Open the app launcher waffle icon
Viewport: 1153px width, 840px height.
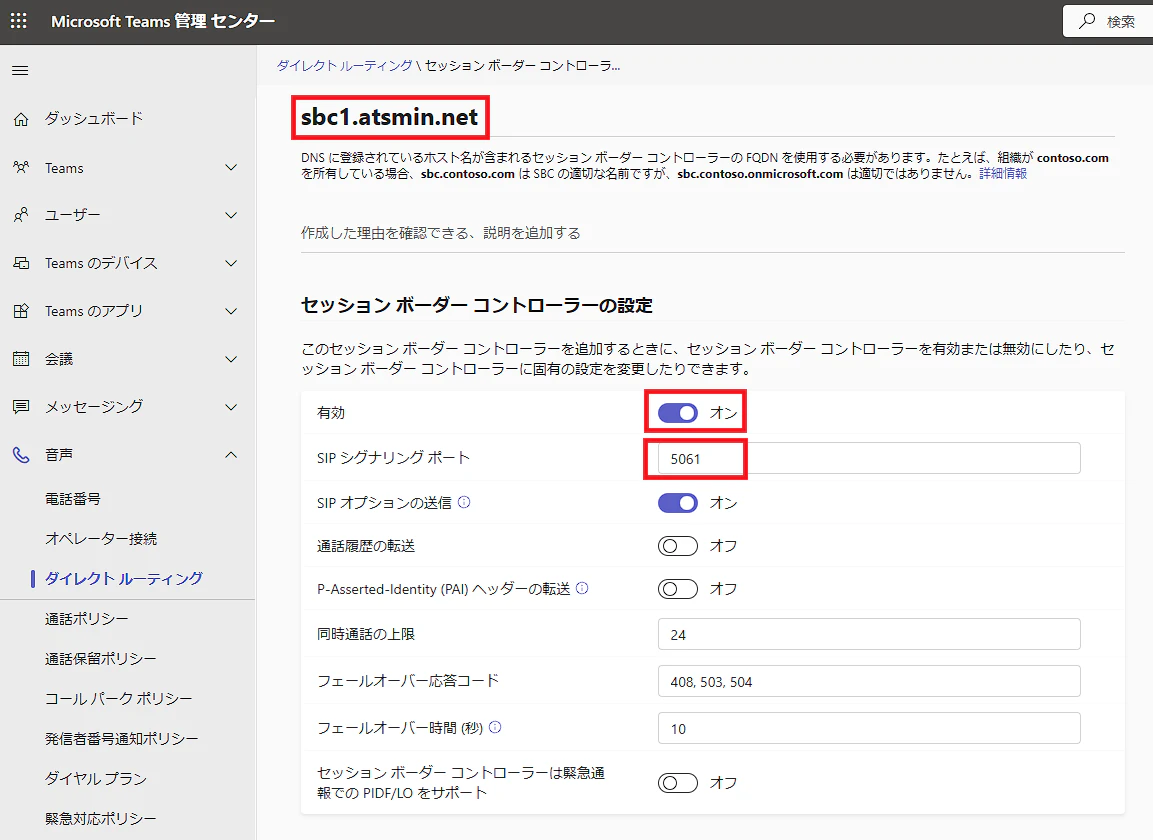click(x=19, y=21)
